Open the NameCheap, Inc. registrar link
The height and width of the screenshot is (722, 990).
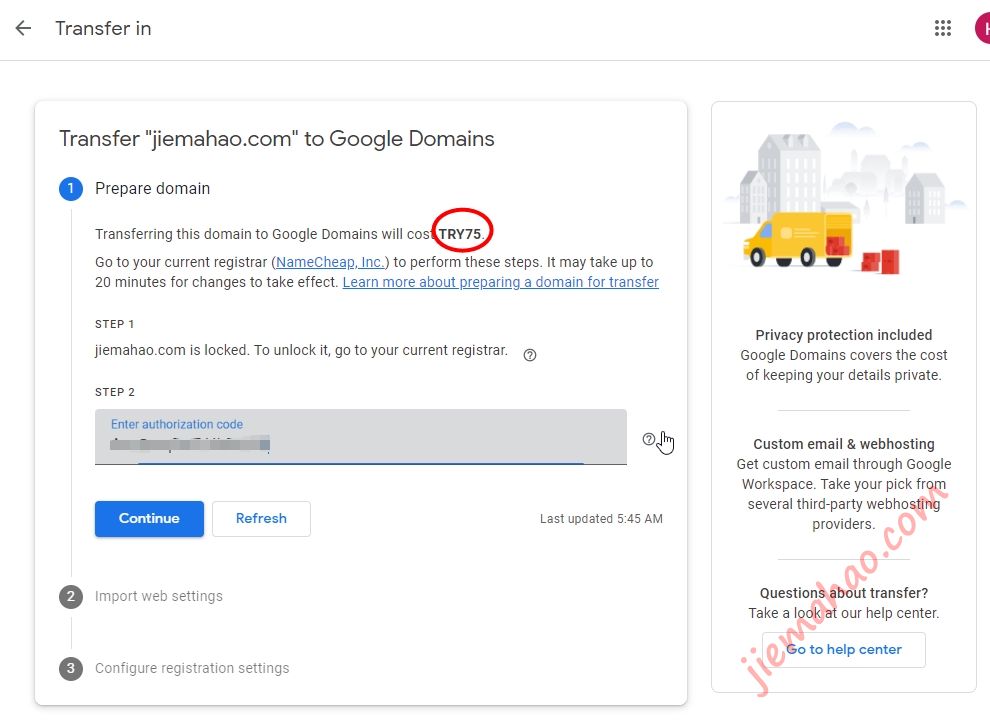click(330, 262)
